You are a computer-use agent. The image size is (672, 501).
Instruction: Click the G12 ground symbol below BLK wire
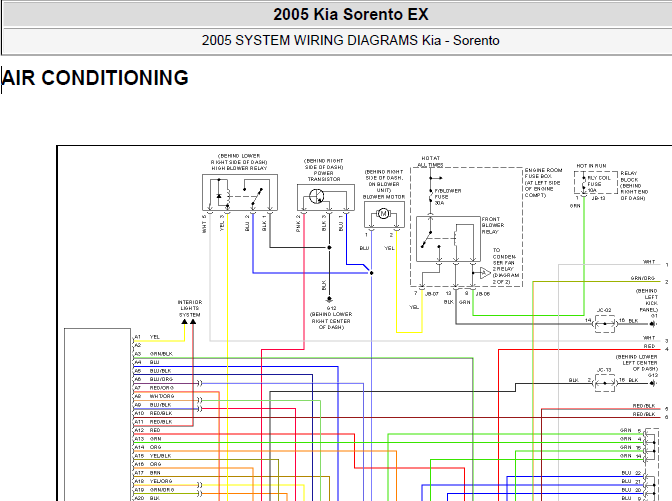click(x=330, y=299)
